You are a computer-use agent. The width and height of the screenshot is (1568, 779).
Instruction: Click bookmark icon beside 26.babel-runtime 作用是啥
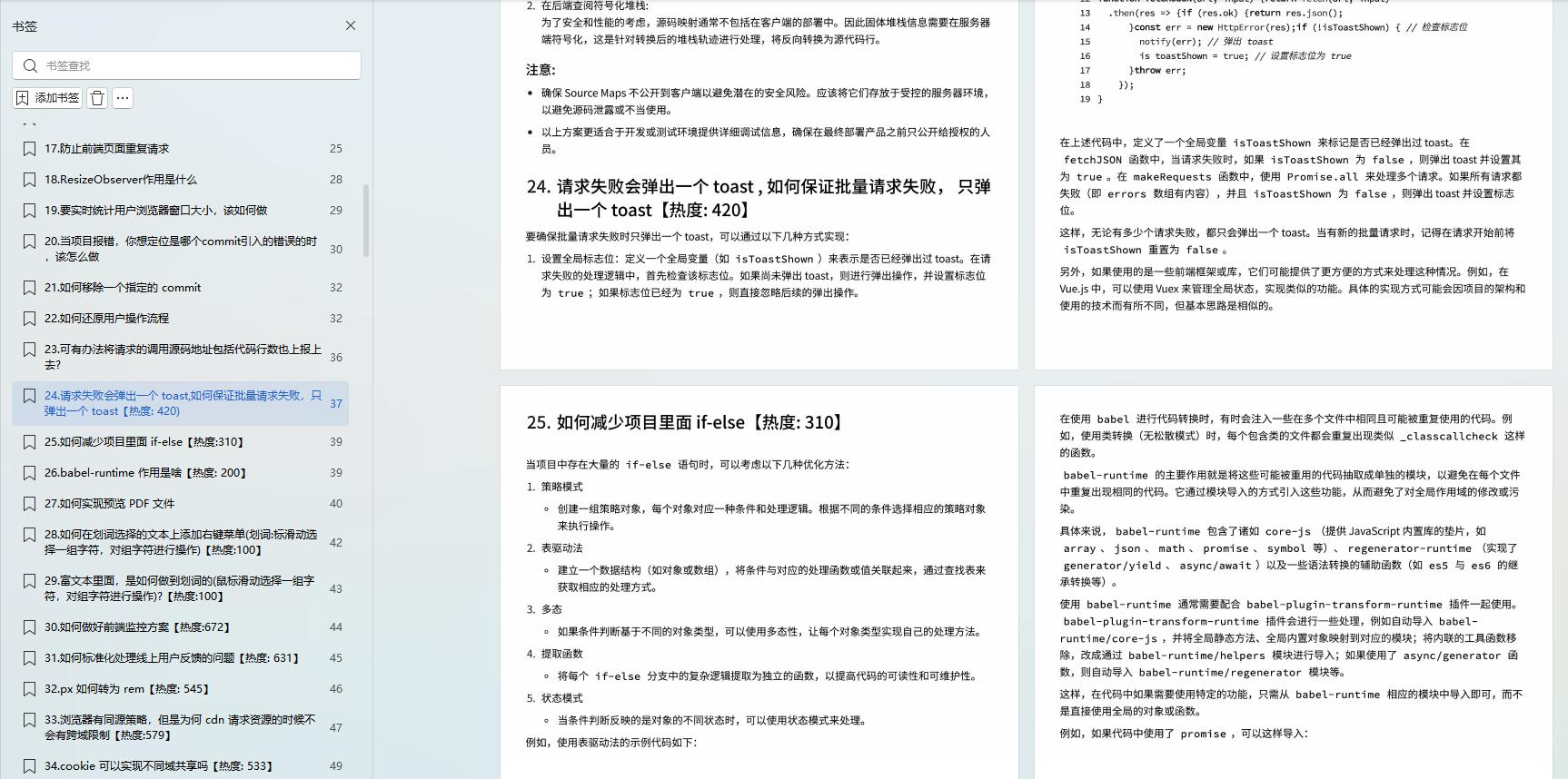click(x=29, y=472)
